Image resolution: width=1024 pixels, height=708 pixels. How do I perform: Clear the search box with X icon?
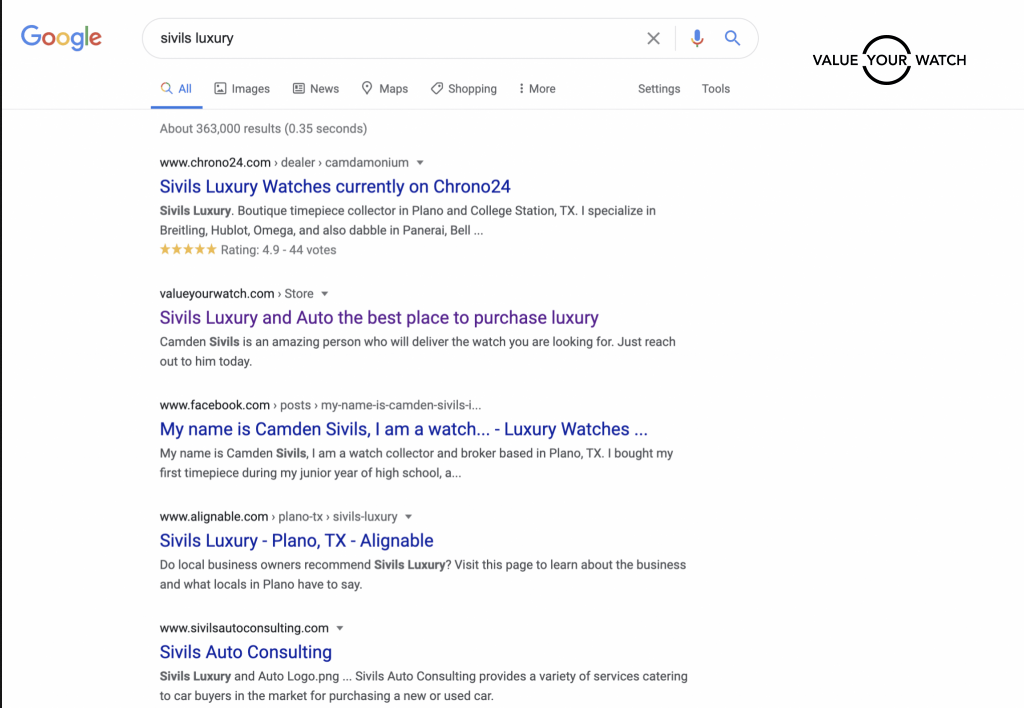(653, 38)
